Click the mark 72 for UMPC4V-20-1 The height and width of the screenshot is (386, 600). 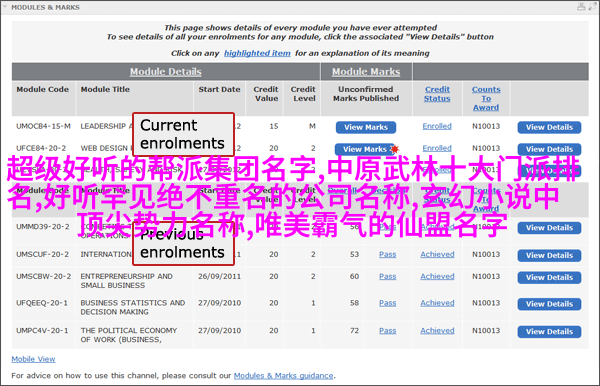click(x=354, y=331)
